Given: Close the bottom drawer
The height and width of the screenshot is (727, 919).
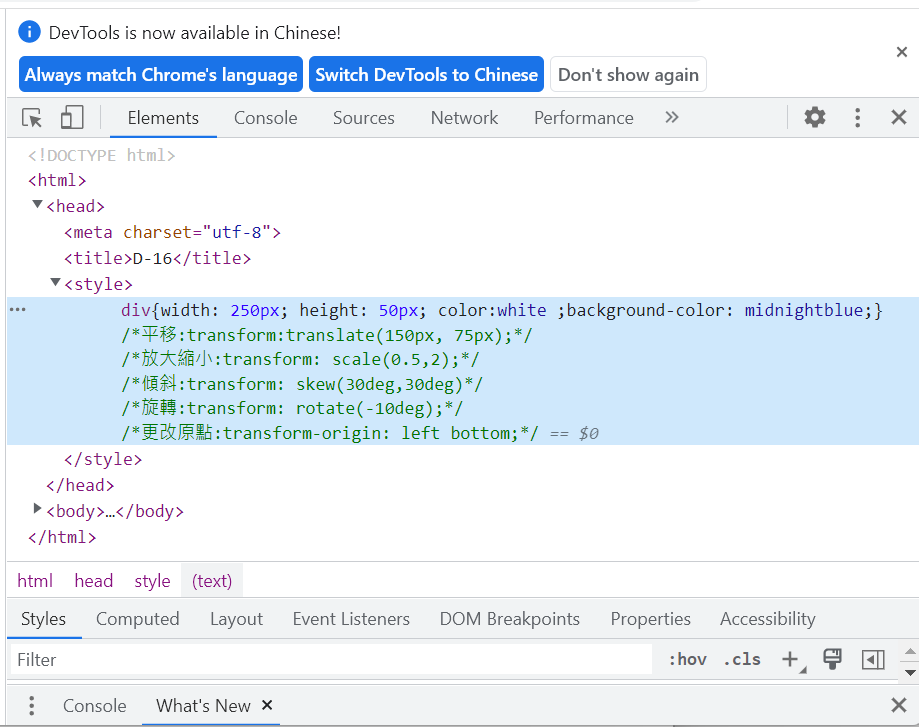Looking at the screenshot, I should click(898, 705).
